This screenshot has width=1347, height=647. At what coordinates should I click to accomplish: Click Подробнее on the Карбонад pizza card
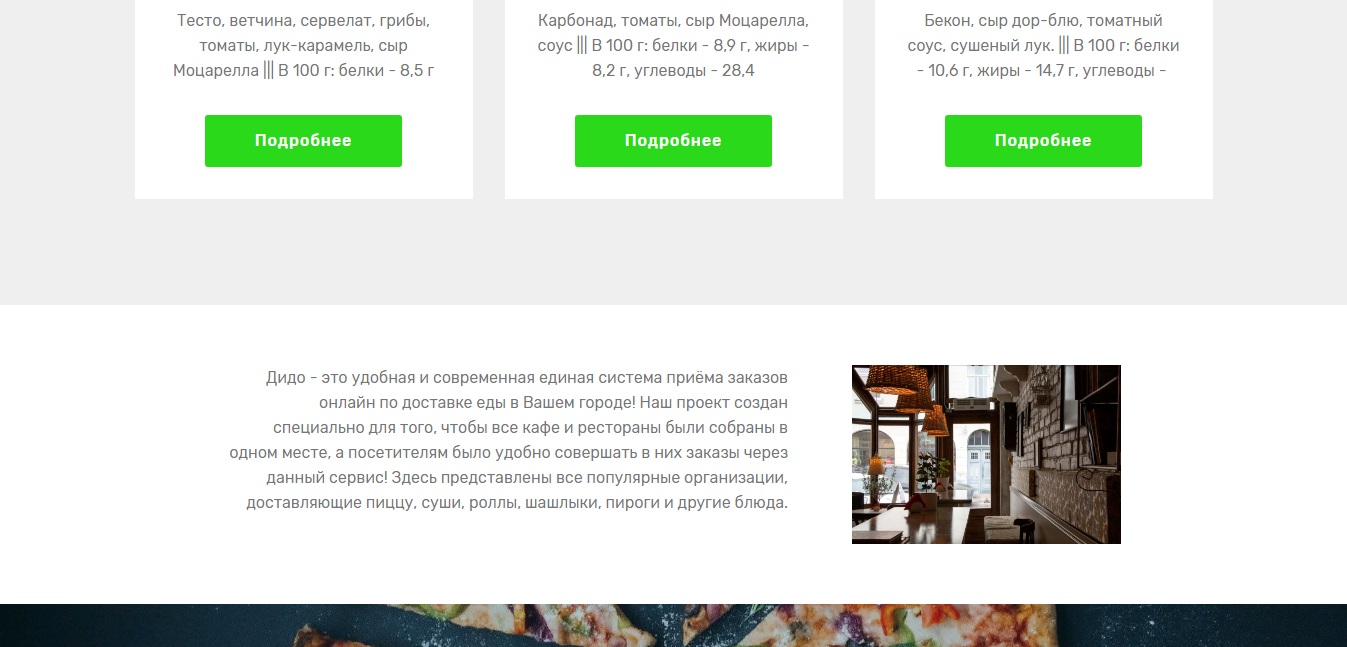click(x=673, y=141)
